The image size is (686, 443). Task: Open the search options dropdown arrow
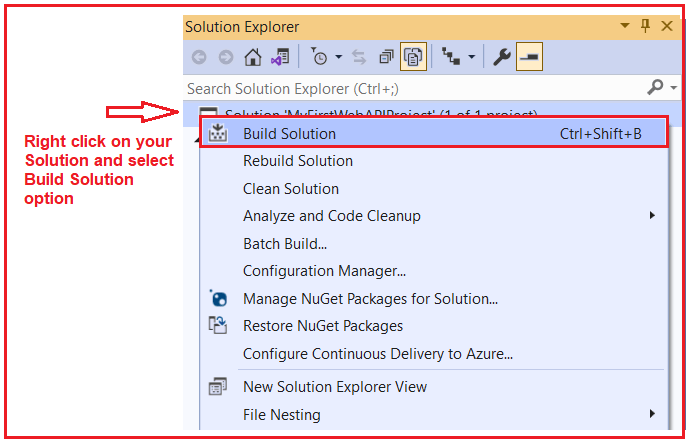673,88
